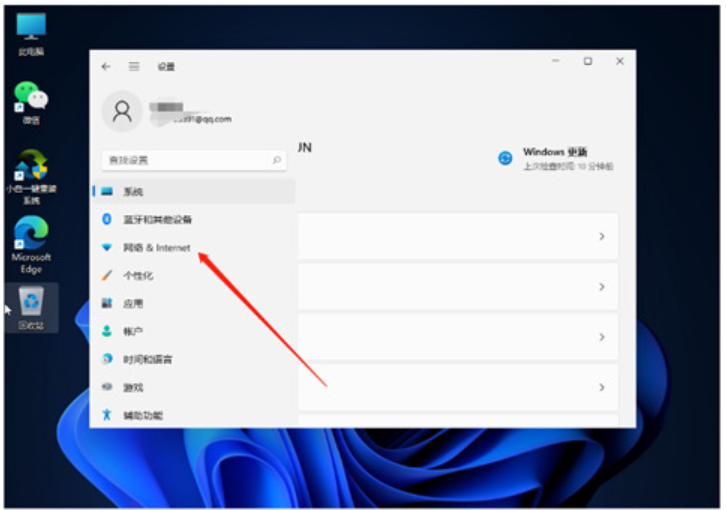Open 时间和语言 settings category
This screenshot has height=510, width=726.
[x=194, y=359]
